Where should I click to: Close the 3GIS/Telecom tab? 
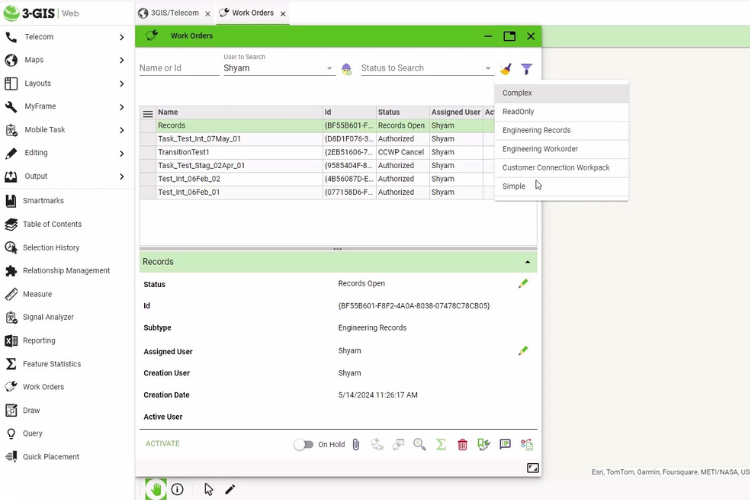(208, 14)
